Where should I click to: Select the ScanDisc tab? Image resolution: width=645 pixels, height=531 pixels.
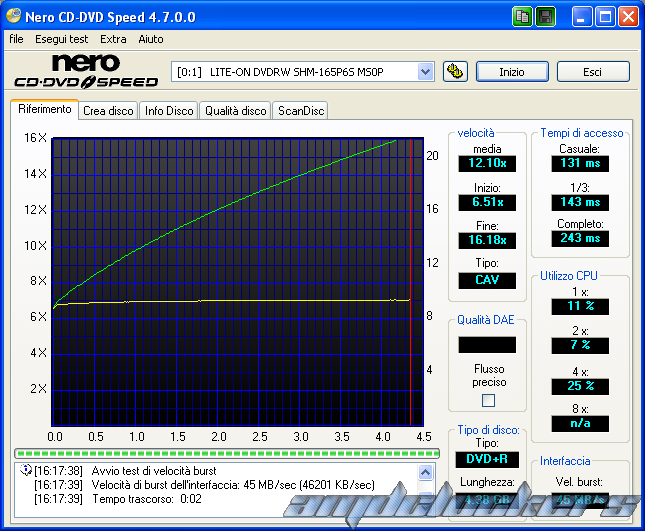pyautogui.click(x=300, y=111)
